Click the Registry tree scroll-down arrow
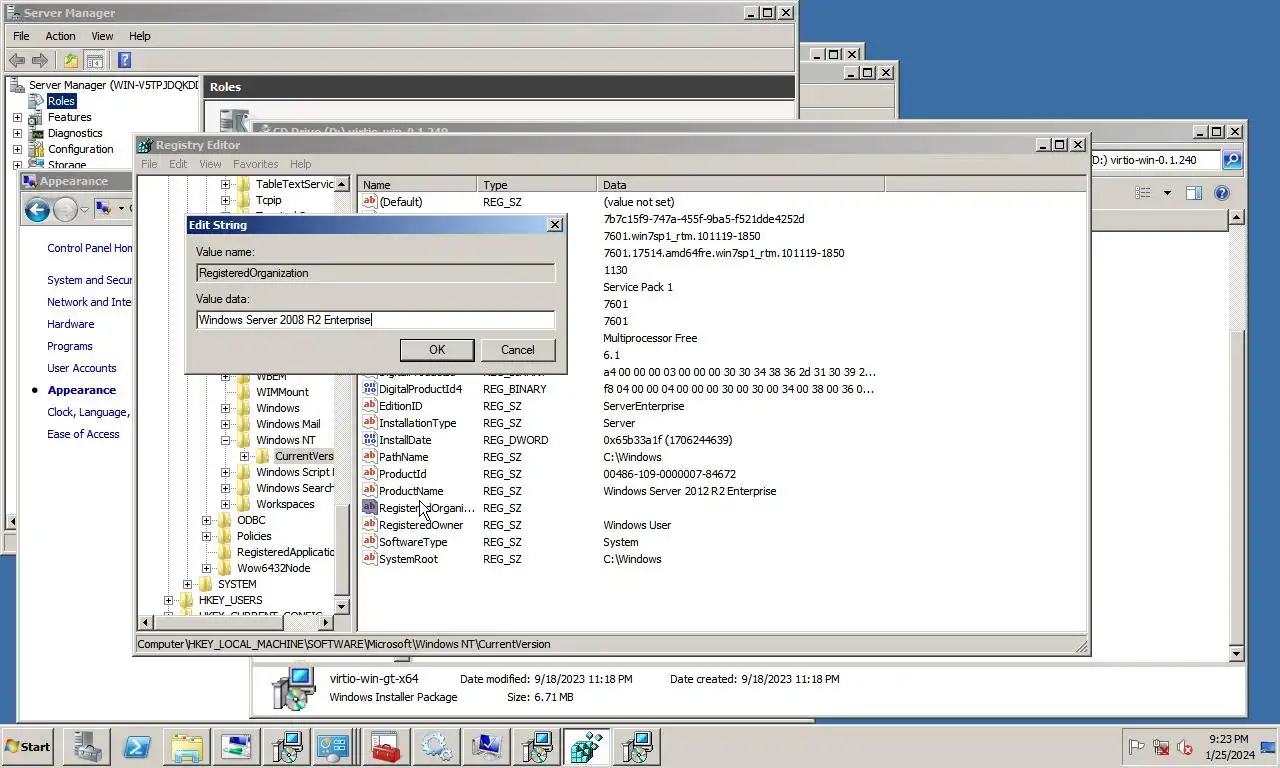1280x768 pixels. click(341, 606)
